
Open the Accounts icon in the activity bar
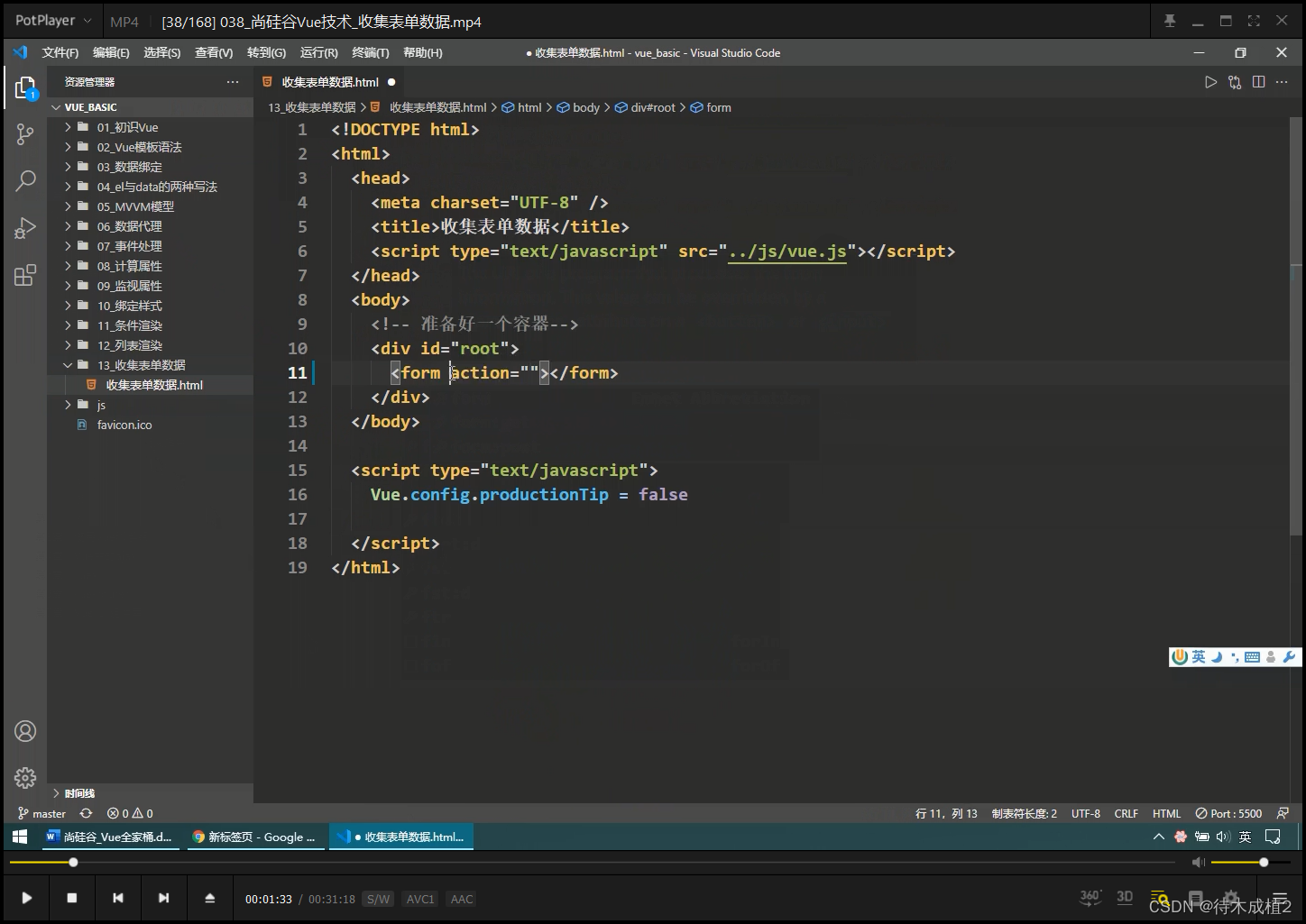(x=25, y=731)
